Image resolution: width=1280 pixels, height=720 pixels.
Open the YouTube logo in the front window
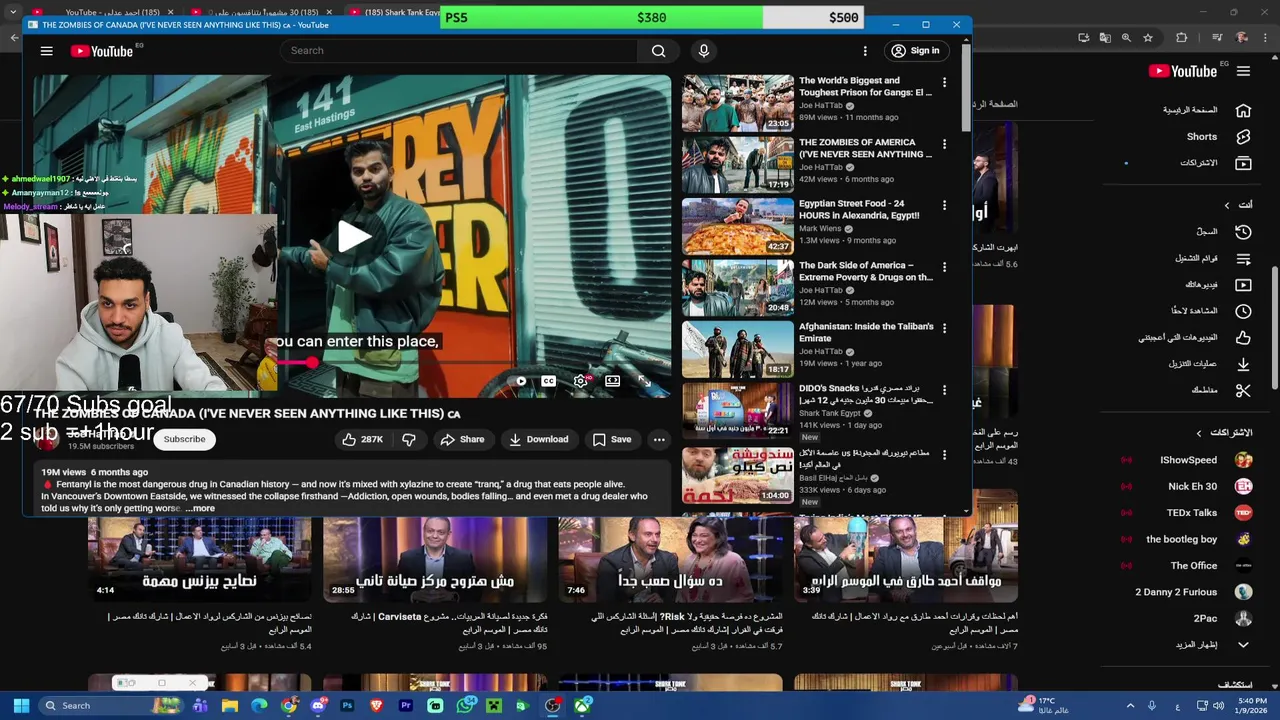104,51
